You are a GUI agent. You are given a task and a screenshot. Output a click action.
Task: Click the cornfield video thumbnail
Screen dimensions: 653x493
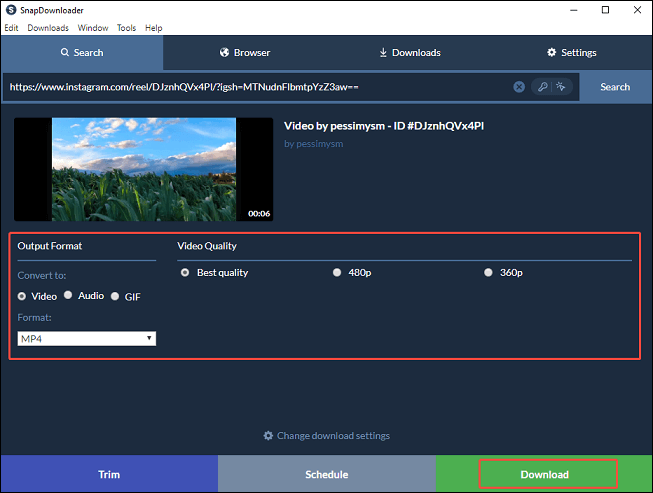[144, 169]
